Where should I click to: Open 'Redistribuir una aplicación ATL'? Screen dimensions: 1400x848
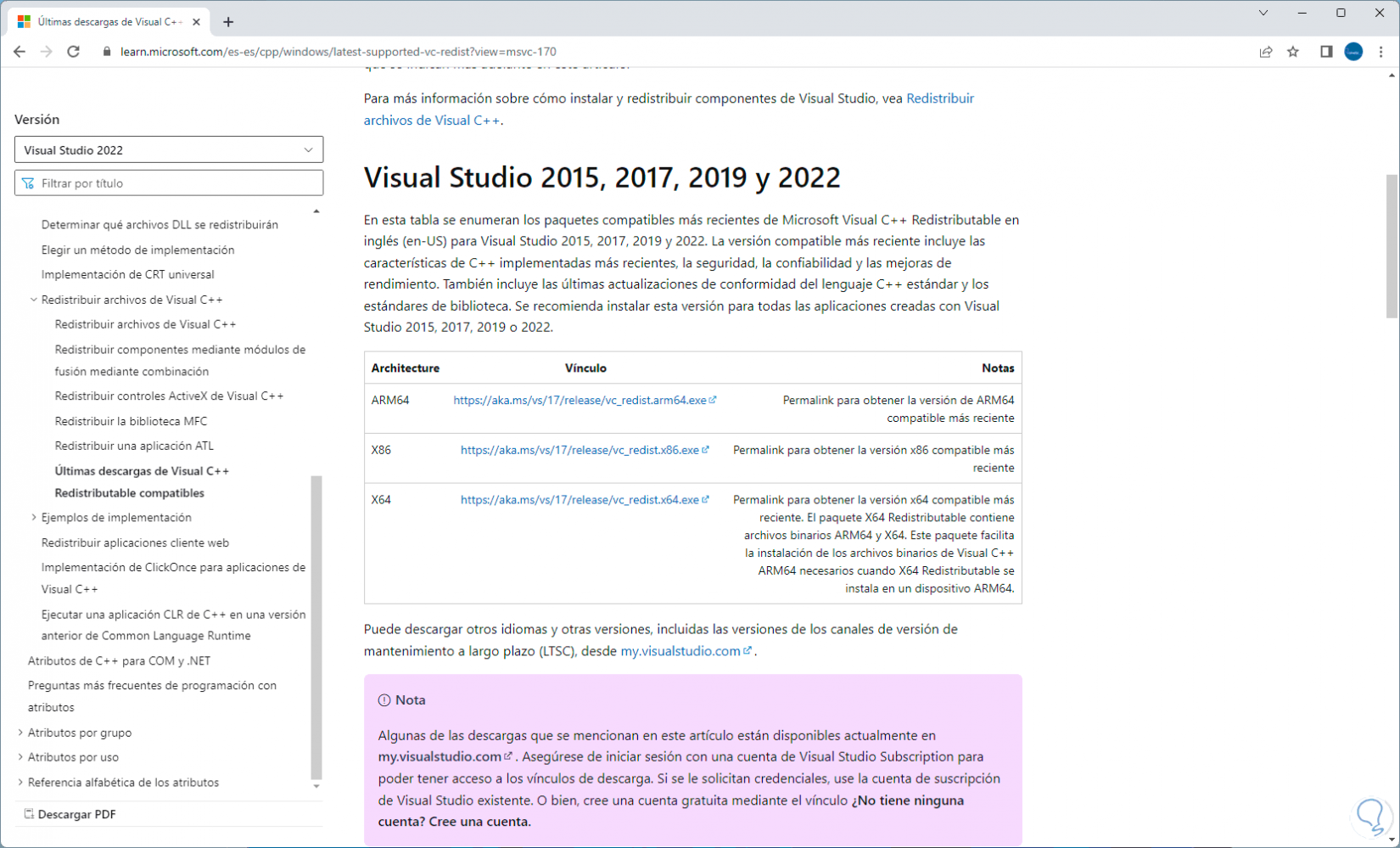[x=134, y=446]
